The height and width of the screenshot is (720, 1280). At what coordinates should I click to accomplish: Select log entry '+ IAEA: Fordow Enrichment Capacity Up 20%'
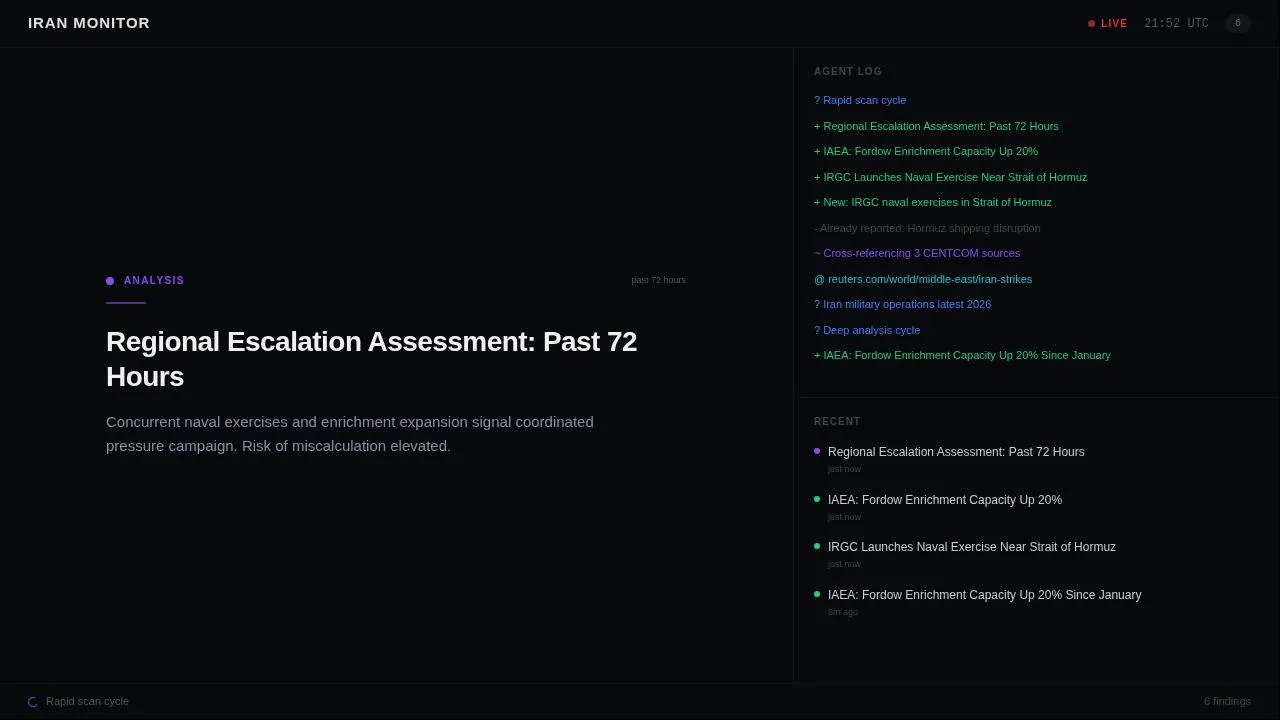click(926, 151)
